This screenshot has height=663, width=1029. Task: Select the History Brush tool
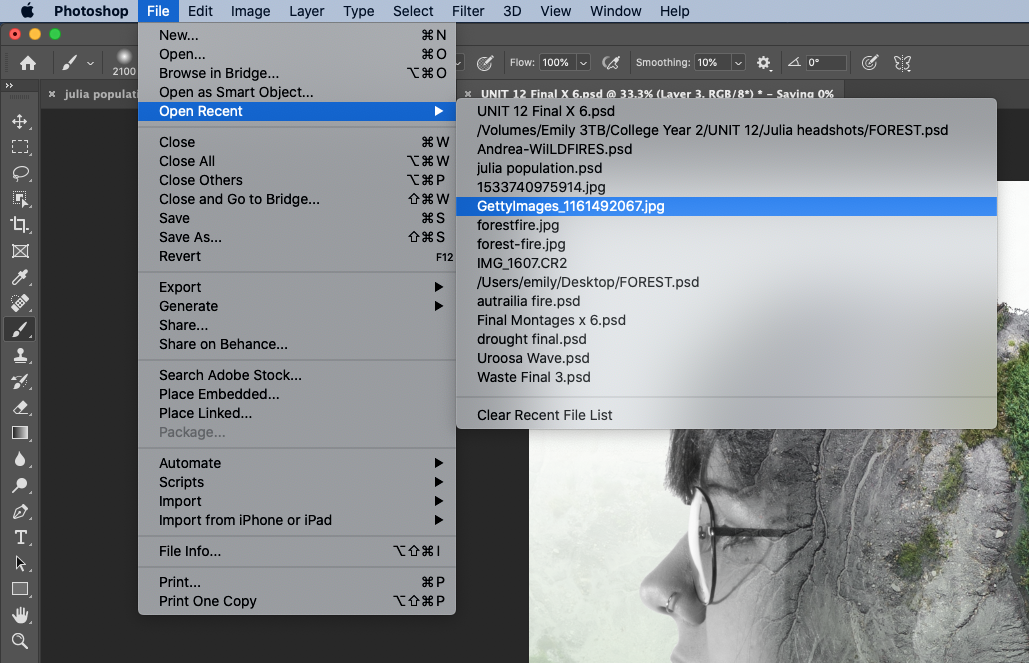(20, 381)
